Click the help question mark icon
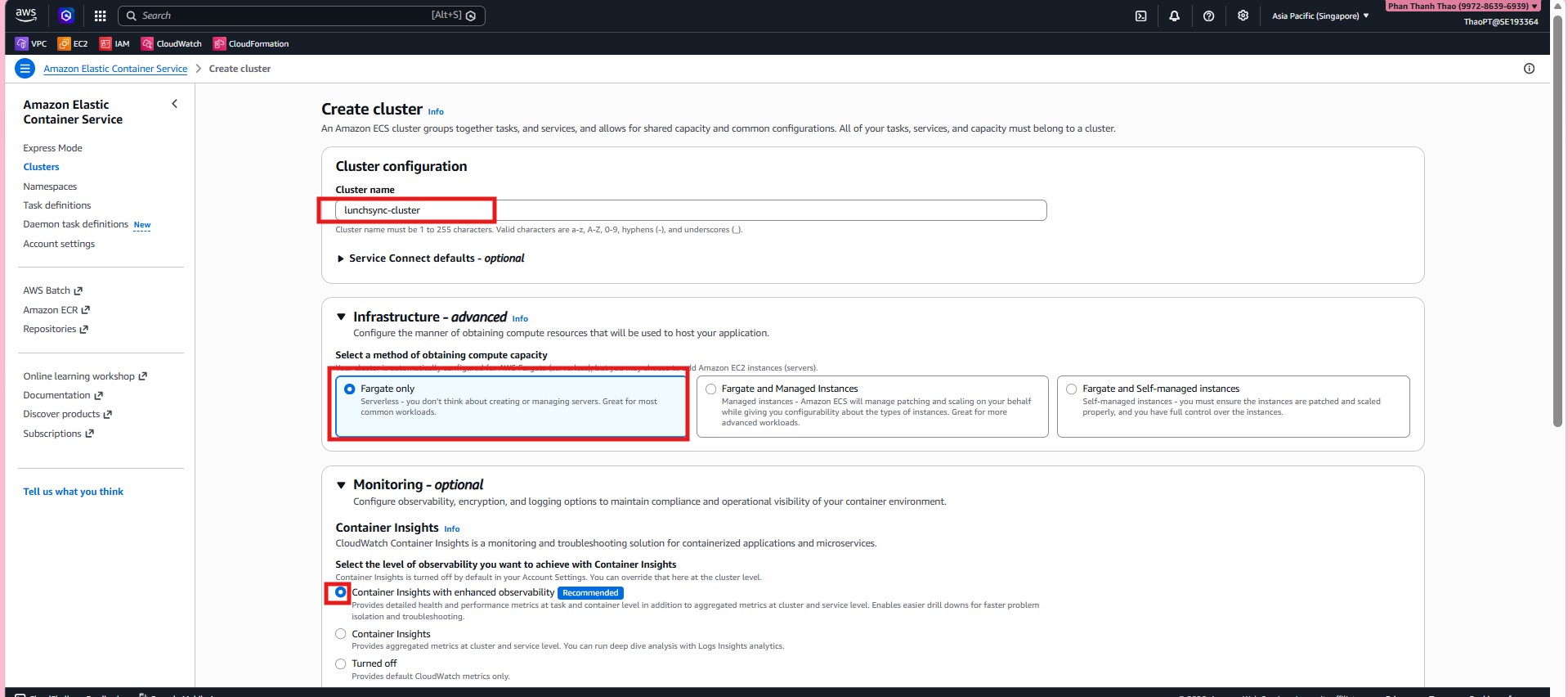Image resolution: width=1568 pixels, height=697 pixels. (1208, 16)
